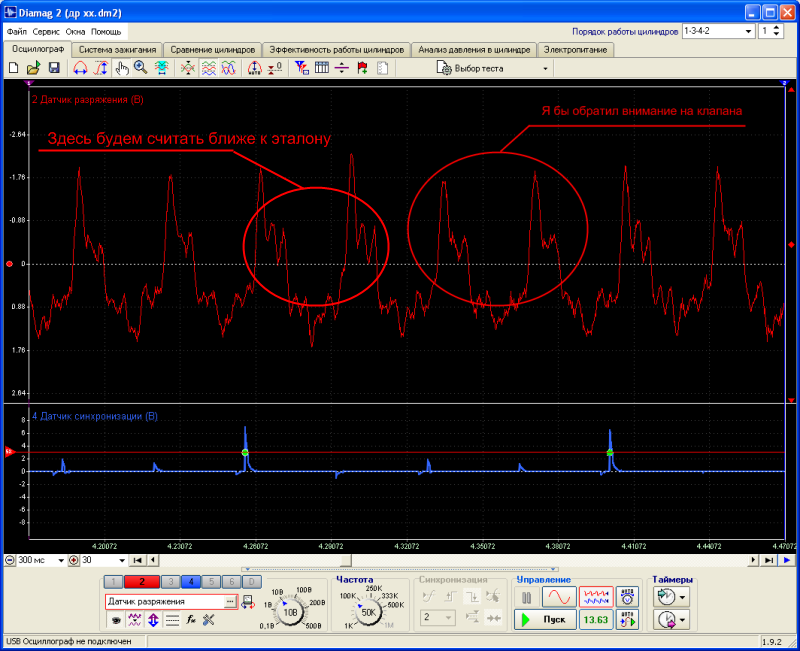Create a new file with the blank page icon
Image resolution: width=800 pixels, height=651 pixels.
(x=14, y=68)
